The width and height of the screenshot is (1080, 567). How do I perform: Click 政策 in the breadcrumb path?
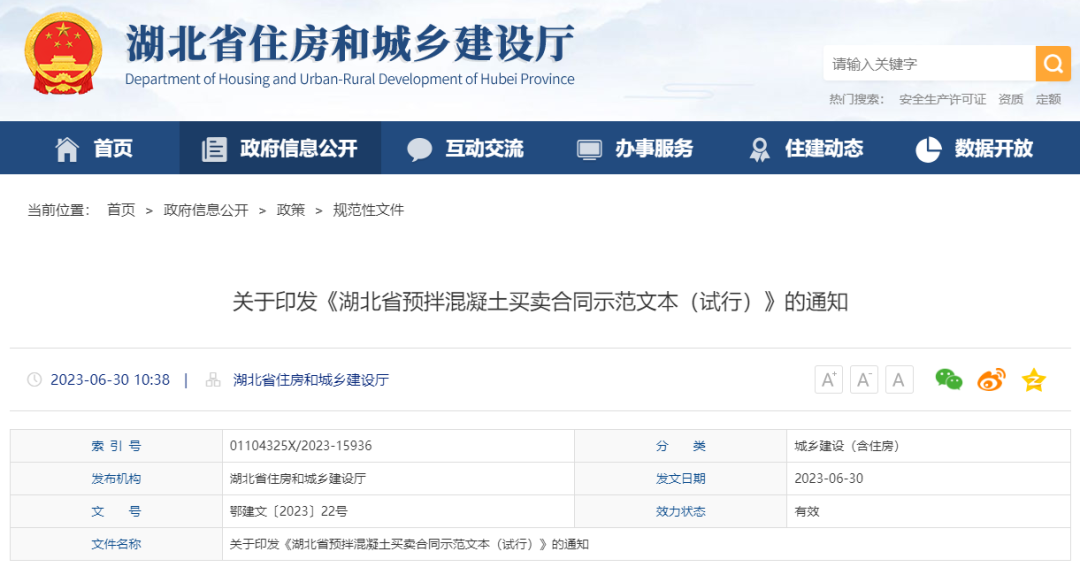[x=291, y=210]
